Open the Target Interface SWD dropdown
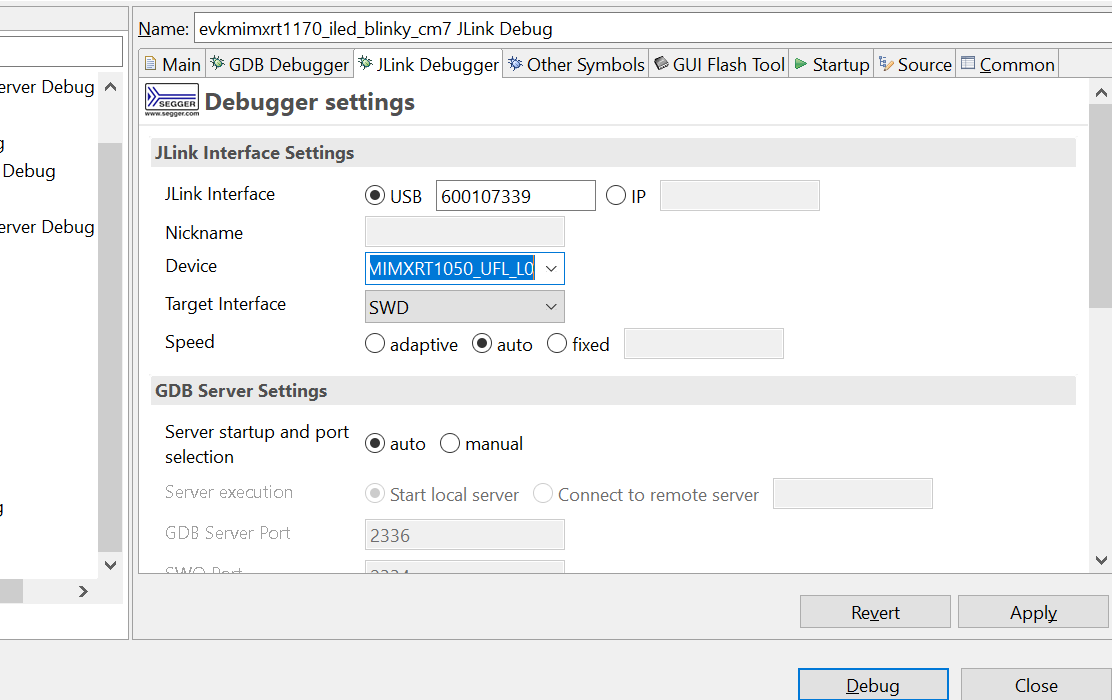The width and height of the screenshot is (1112, 700). [x=551, y=306]
